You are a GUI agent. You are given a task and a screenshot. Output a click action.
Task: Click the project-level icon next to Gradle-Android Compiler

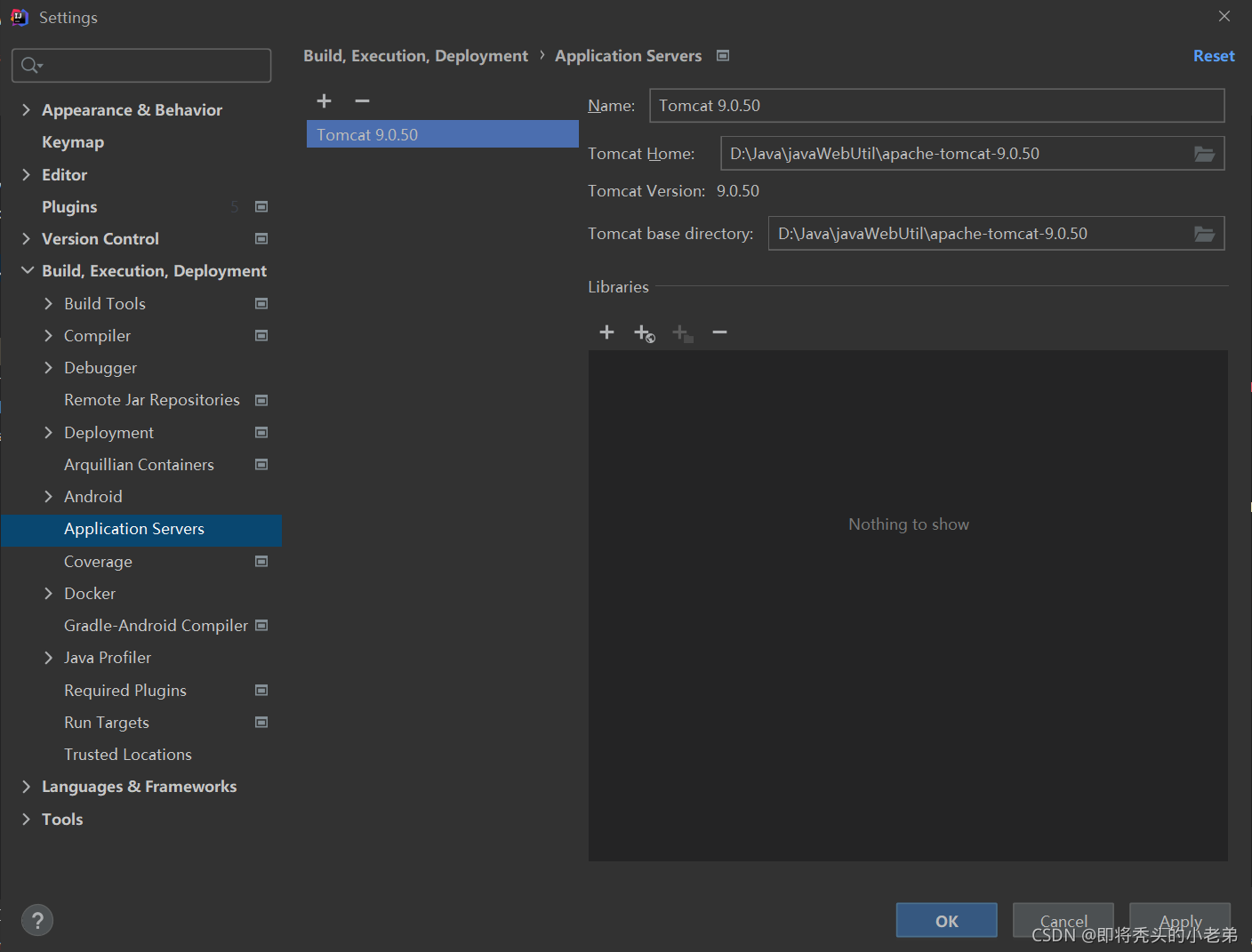[x=261, y=626]
